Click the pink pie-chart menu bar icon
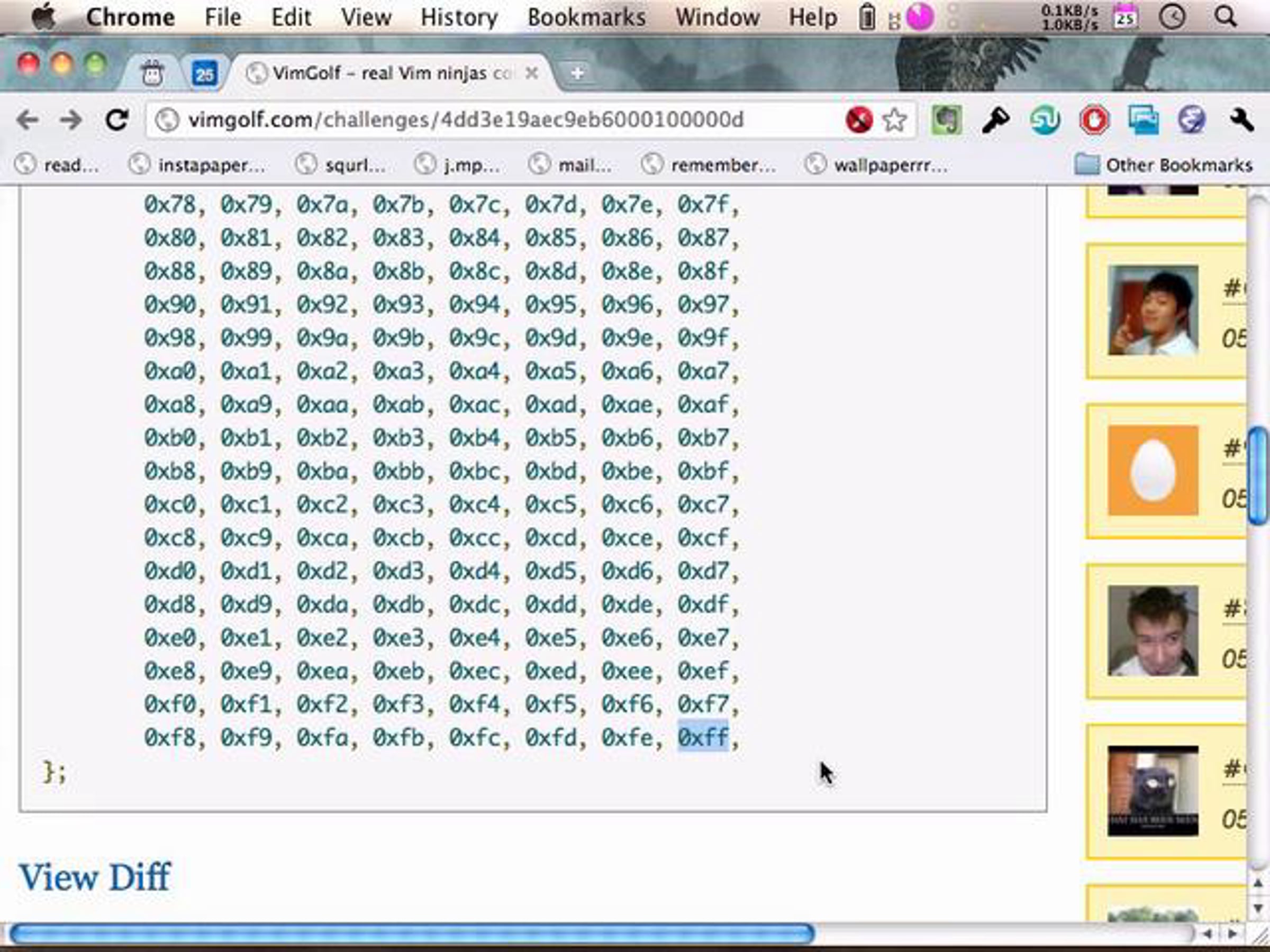Viewport: 1270px width, 952px height. pos(920,16)
